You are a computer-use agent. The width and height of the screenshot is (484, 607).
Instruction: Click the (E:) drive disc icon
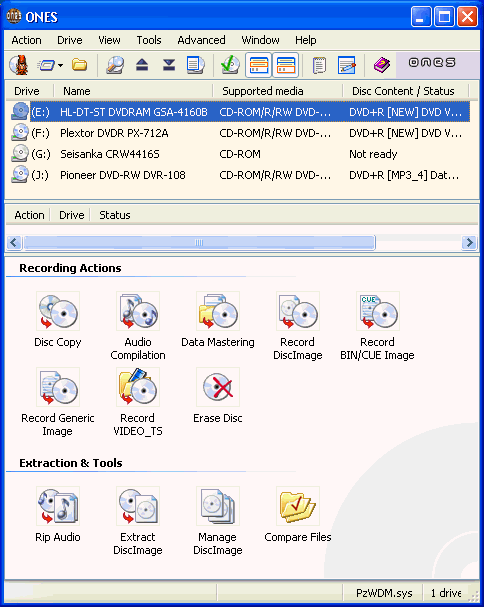pos(20,111)
